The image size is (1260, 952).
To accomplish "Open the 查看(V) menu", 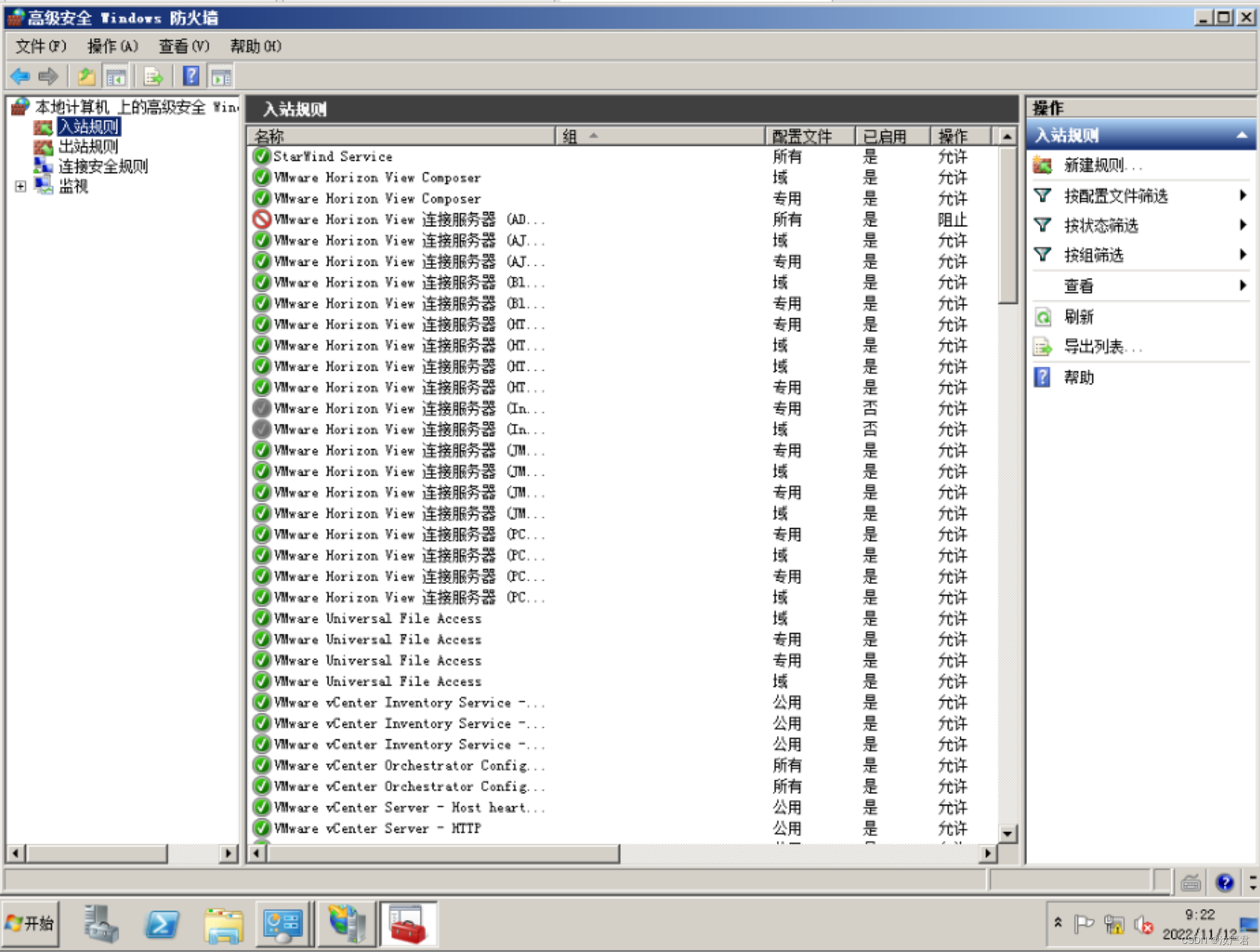I will 183,46.
